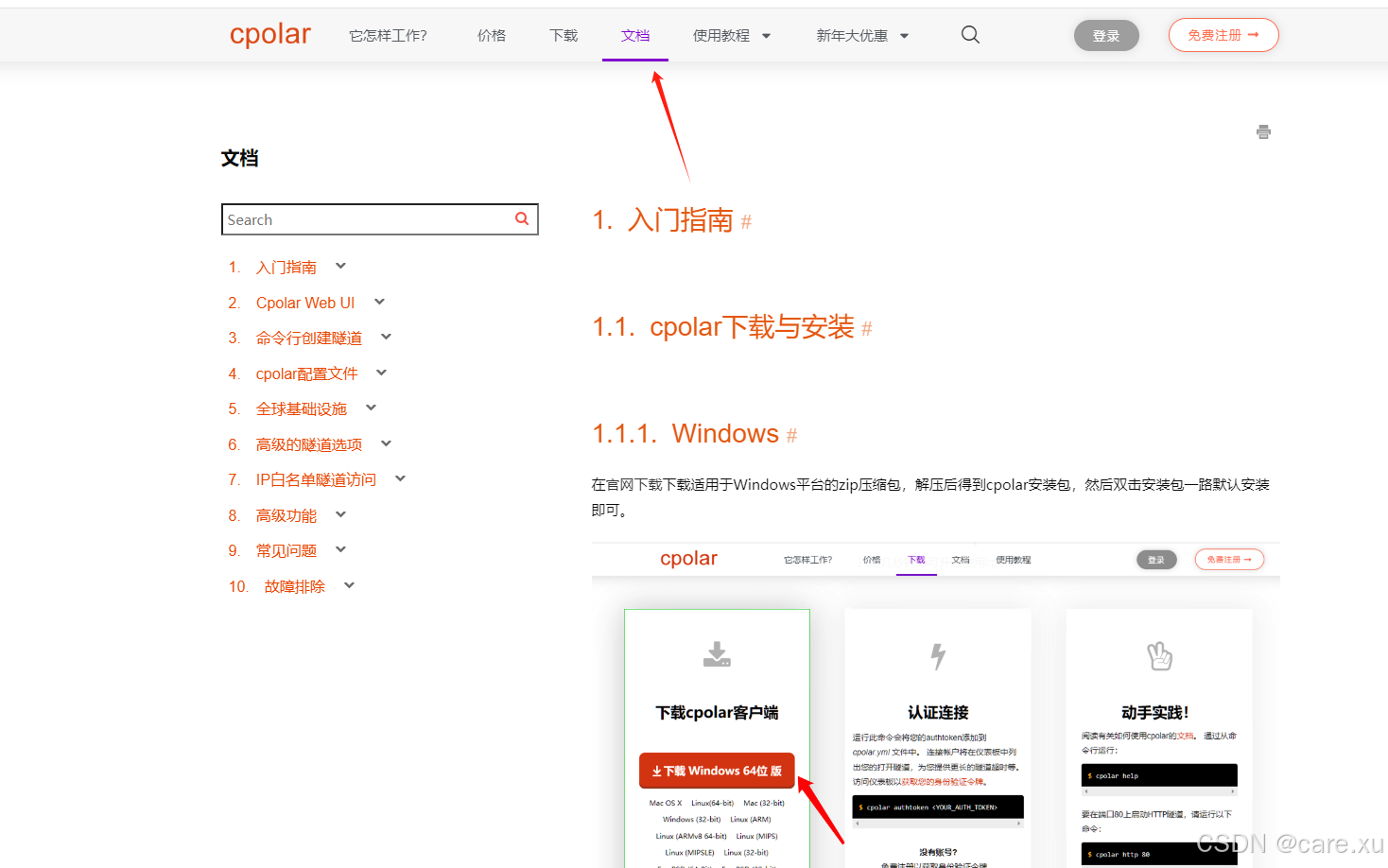Click the # anchor beside 1. 入门指南 heading
Image resolution: width=1388 pixels, height=868 pixels.
coord(746,222)
